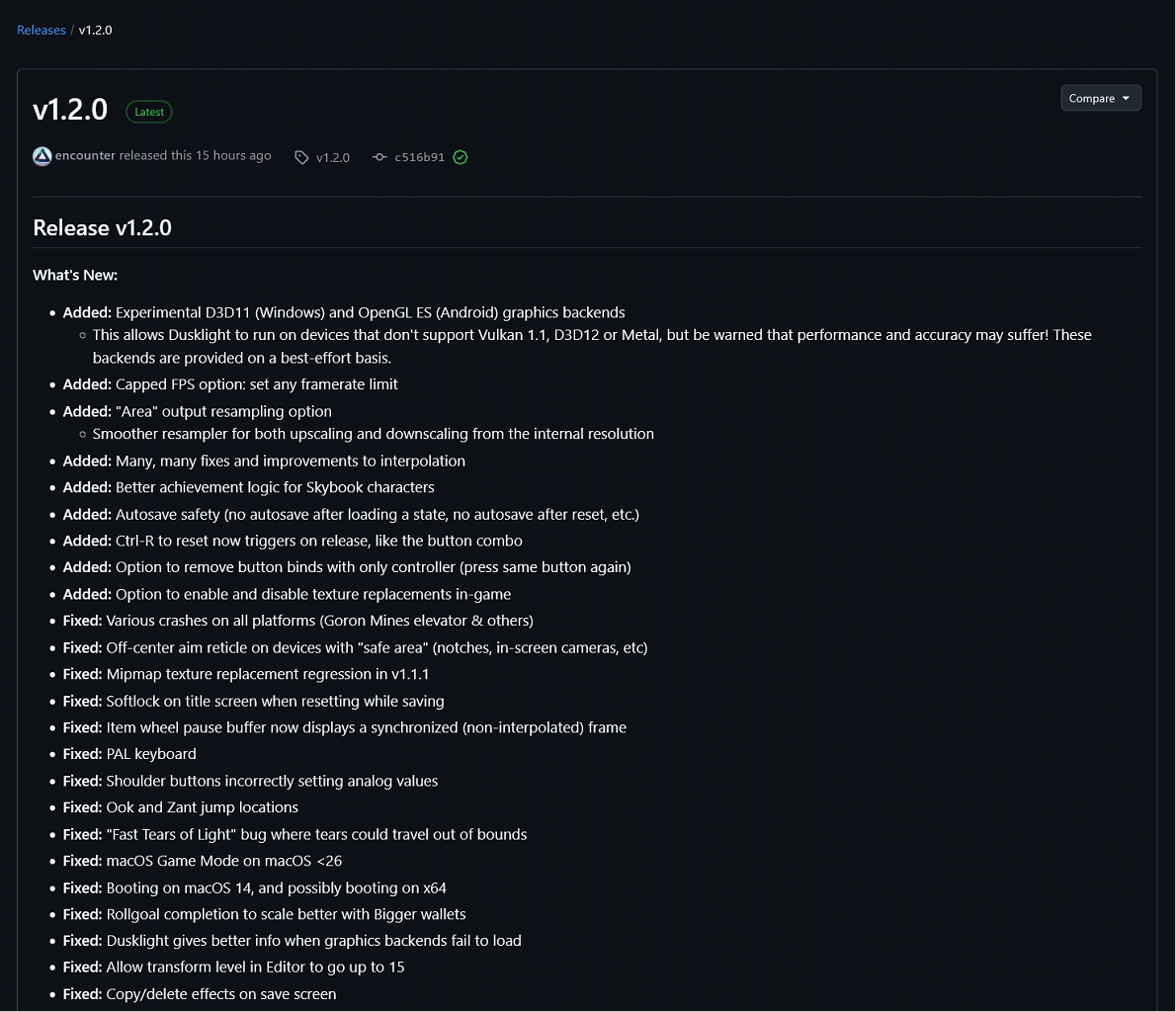This screenshot has width=1176, height=1012.
Task: Click the 'Experimental D3D11 (Windows)' line
Action: click(x=344, y=313)
